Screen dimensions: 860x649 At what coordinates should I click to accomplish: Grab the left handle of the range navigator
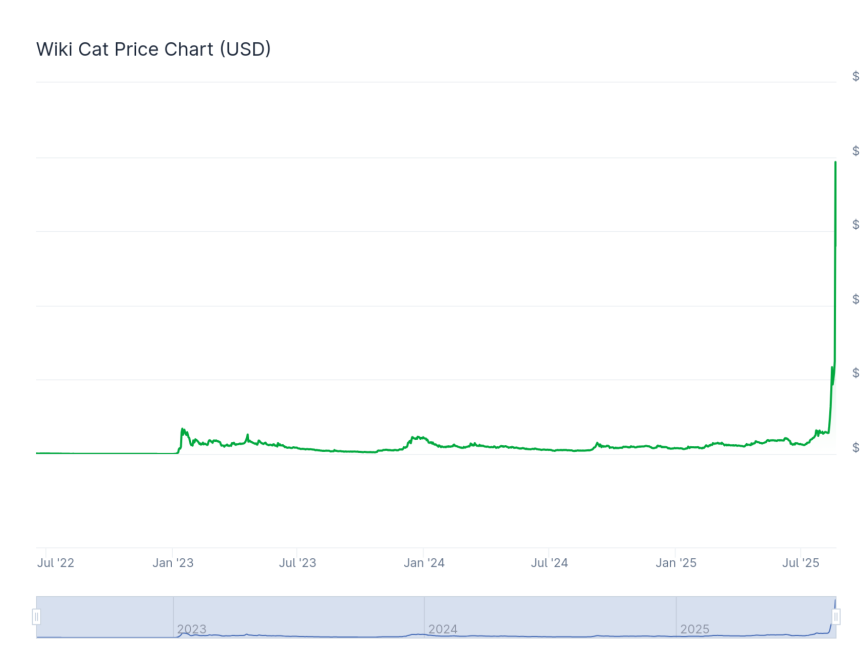pyautogui.click(x=36, y=617)
